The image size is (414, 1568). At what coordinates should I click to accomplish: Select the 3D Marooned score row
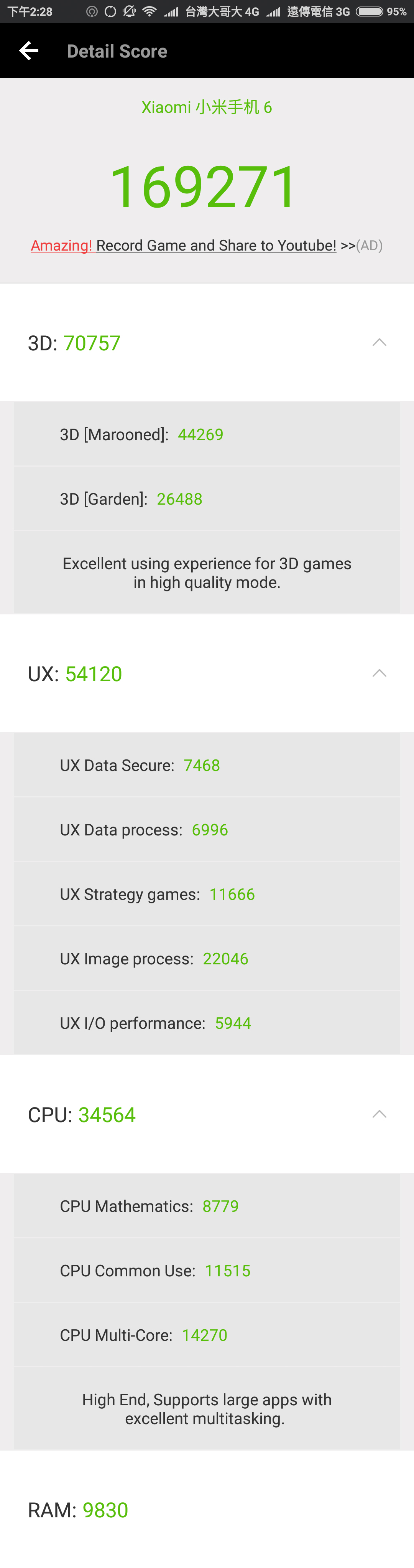tap(207, 434)
